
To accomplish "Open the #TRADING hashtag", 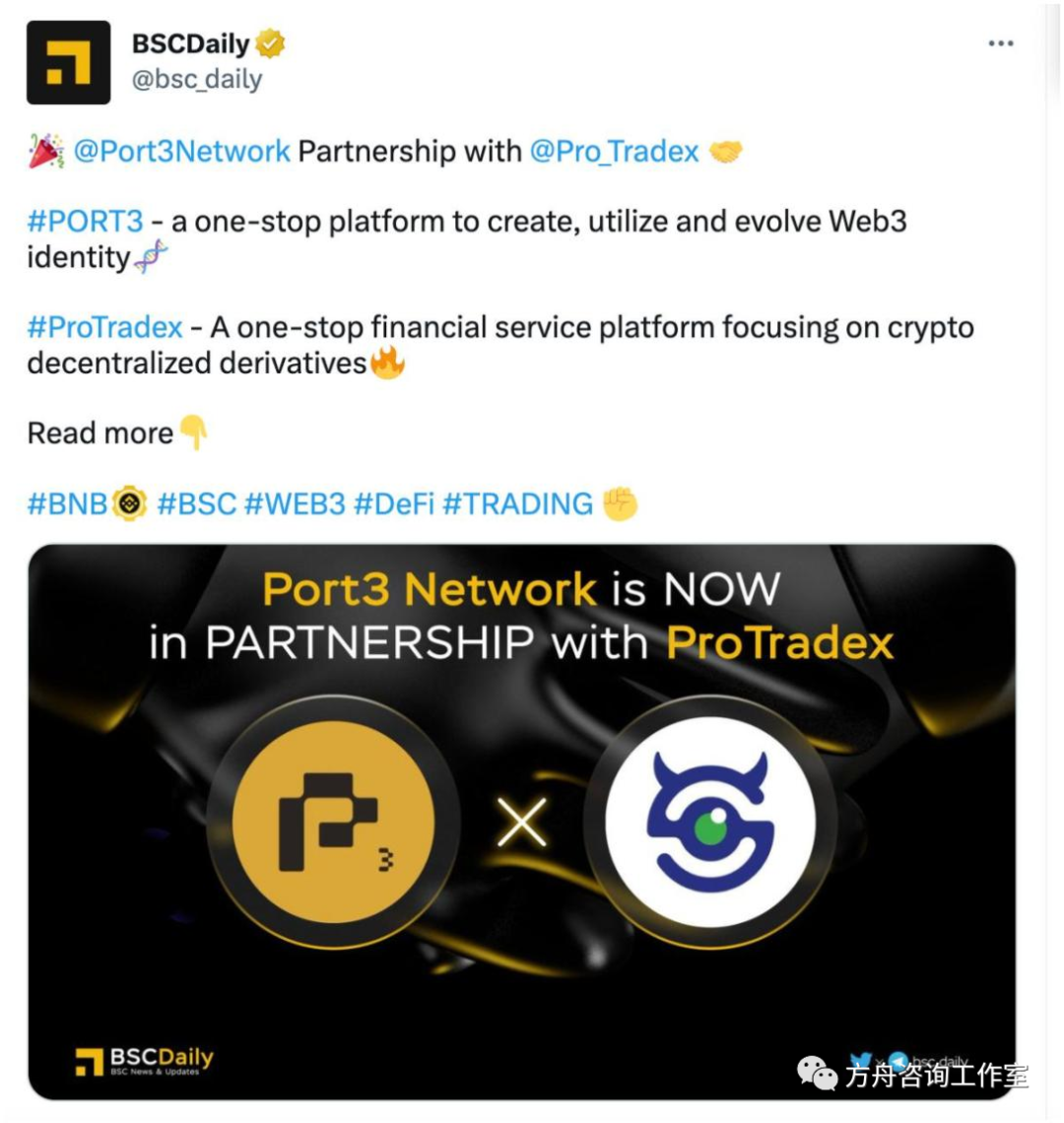I will 518,504.
